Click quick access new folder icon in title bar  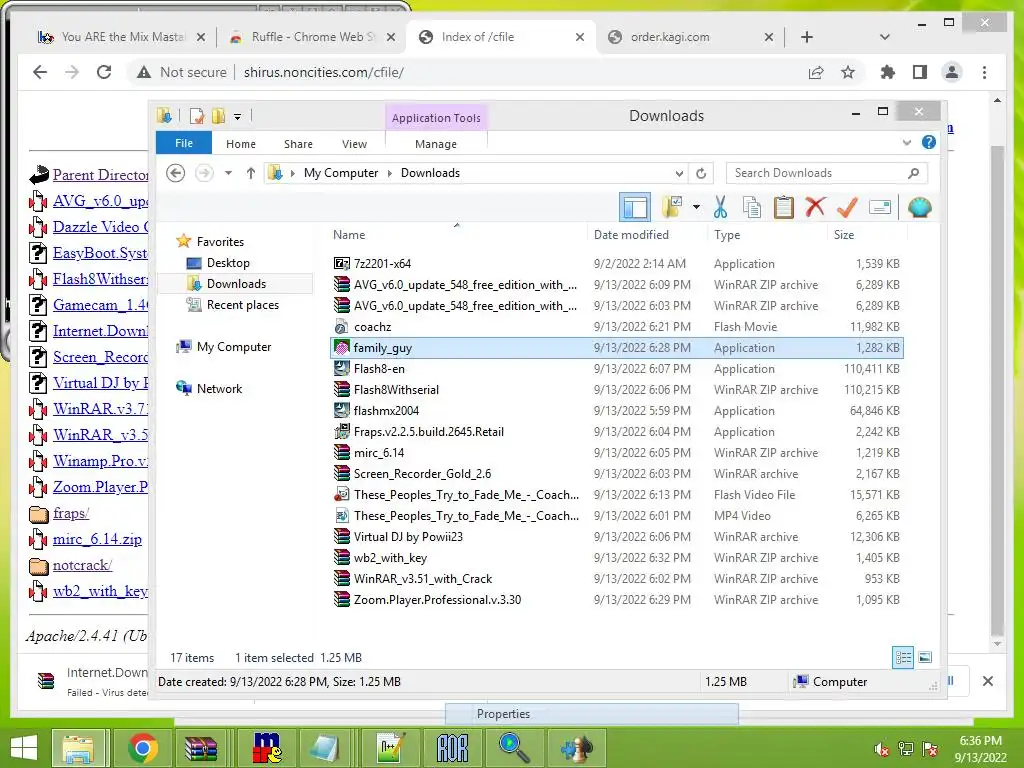(x=218, y=116)
